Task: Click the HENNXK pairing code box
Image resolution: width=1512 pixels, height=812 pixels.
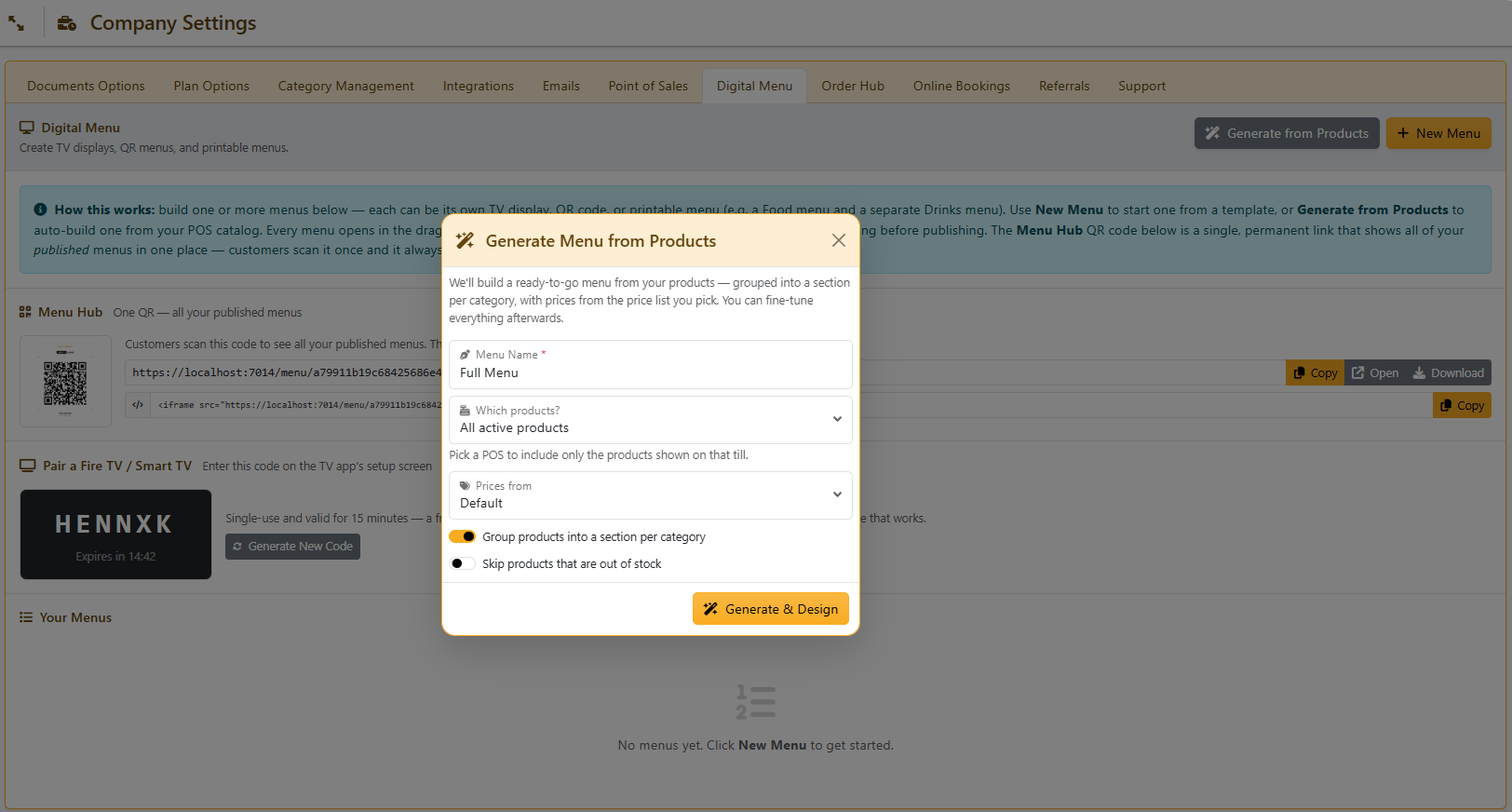Action: tap(115, 535)
